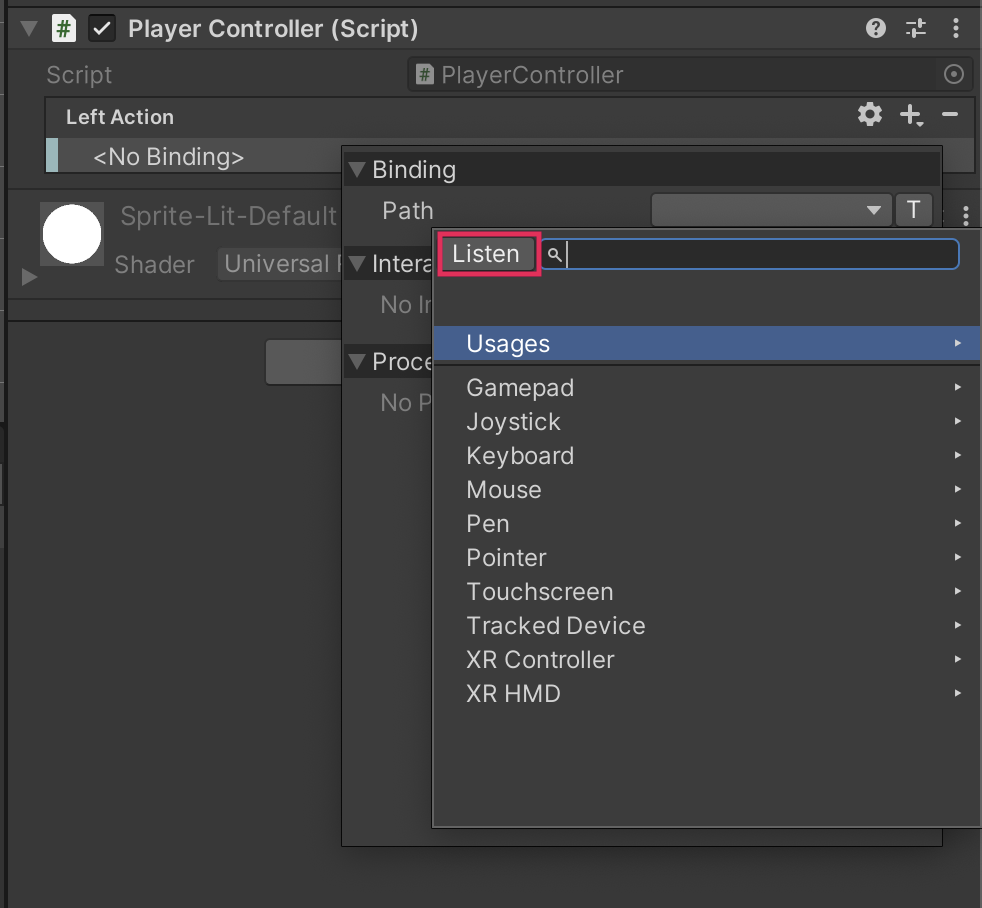This screenshot has width=982, height=908.
Task: Open the Keyboard submenu
Action: click(520, 456)
